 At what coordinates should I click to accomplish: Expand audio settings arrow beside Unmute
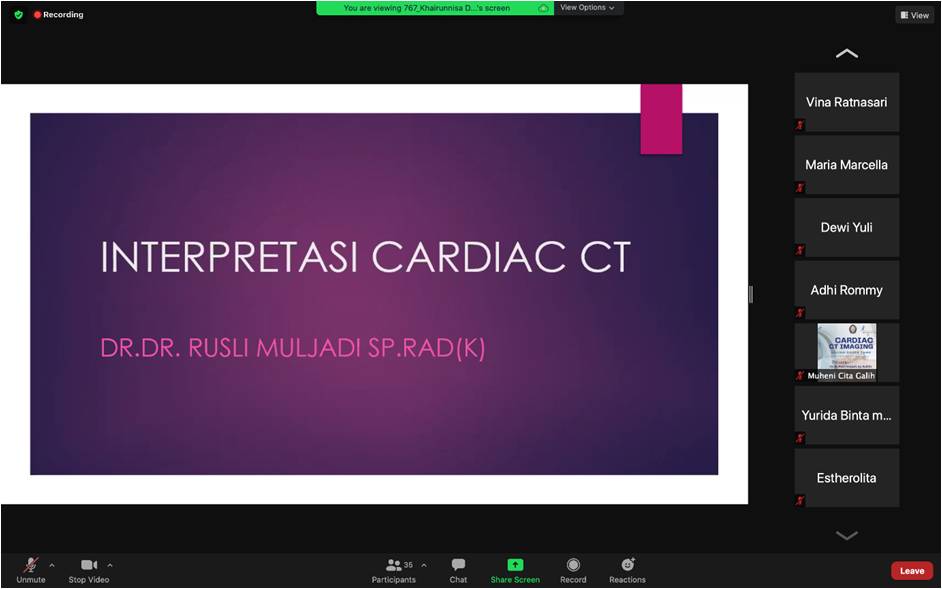click(52, 565)
